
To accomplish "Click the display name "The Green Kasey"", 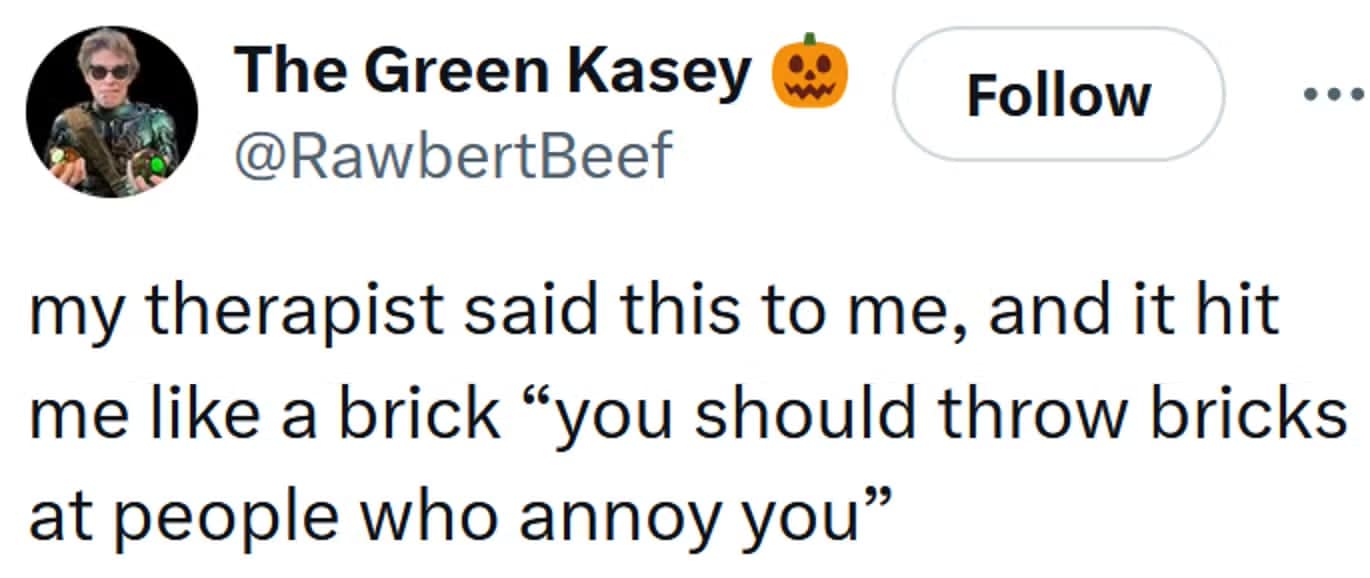I will (492, 73).
